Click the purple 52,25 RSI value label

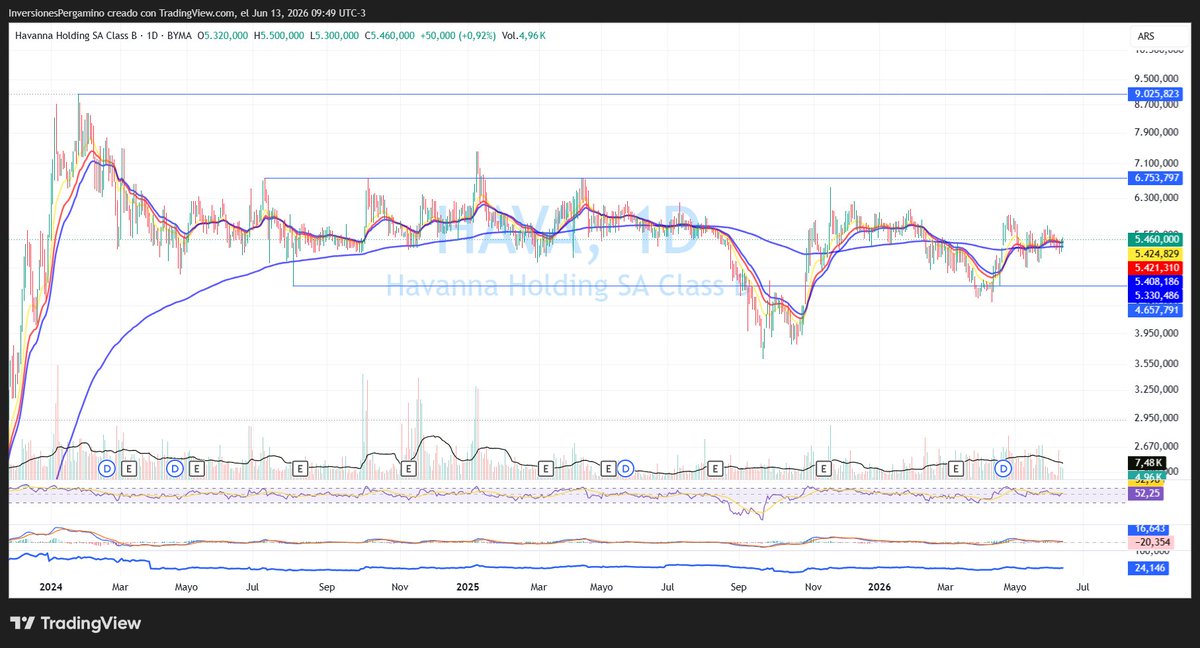[1144, 494]
